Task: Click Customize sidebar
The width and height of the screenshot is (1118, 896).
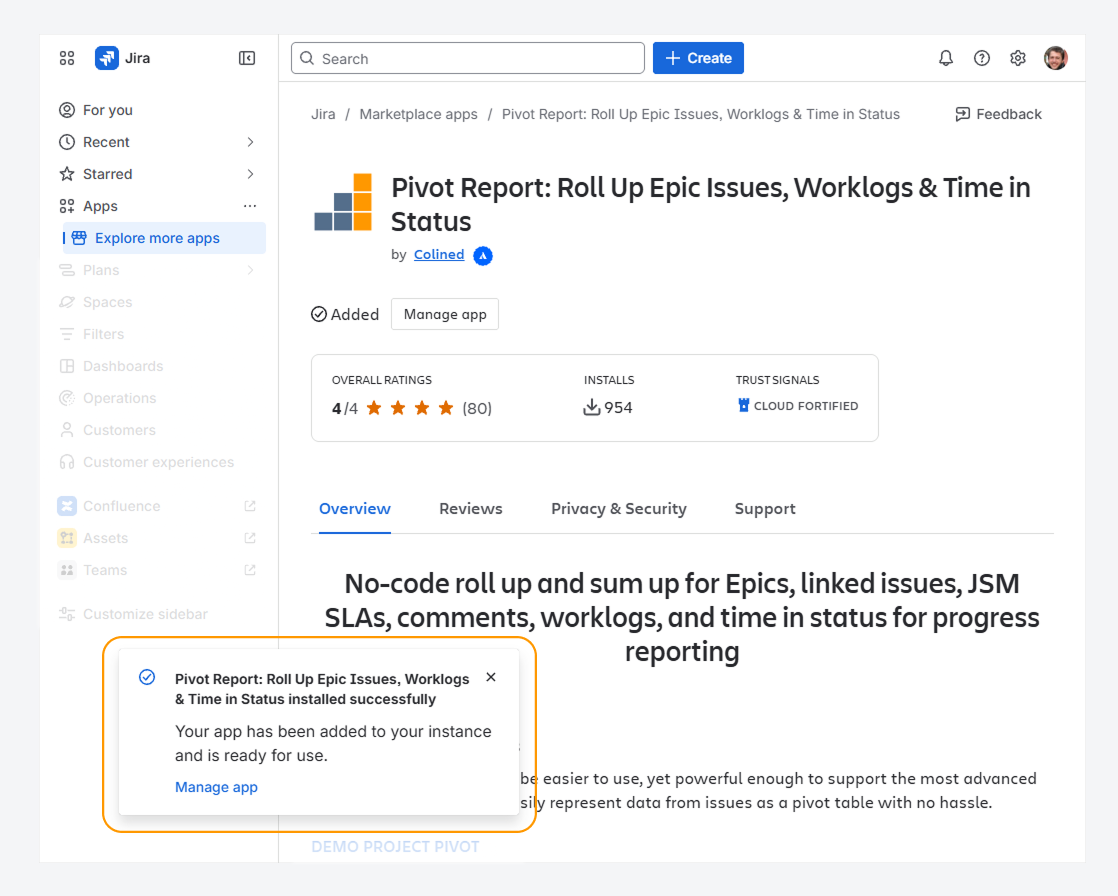Action: (x=158, y=614)
